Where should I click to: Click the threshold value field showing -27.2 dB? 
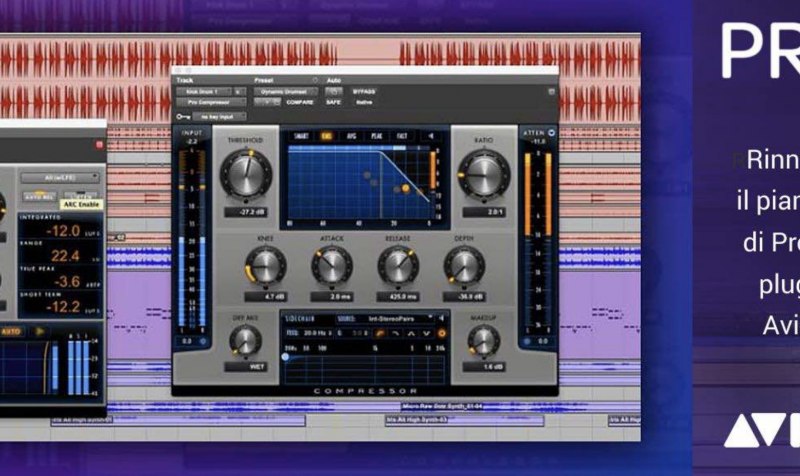click(244, 213)
